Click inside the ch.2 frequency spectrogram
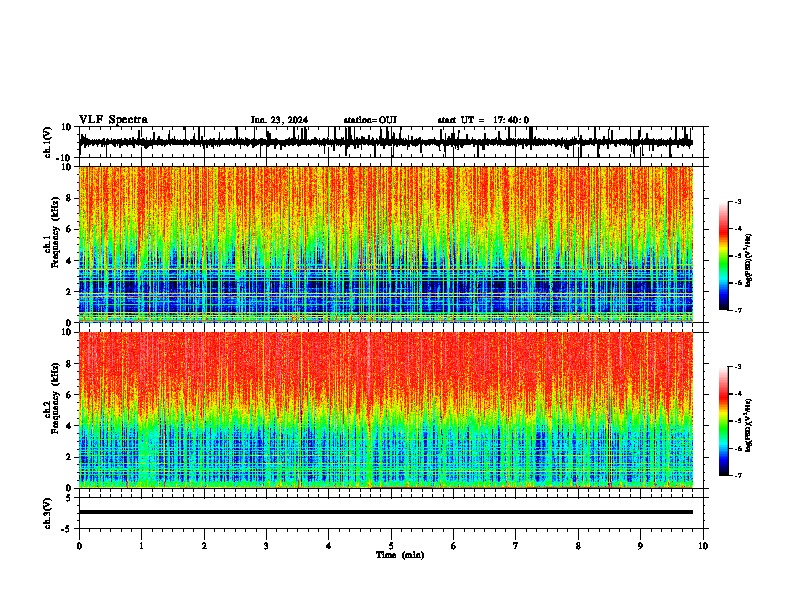Screen dimensions: 792x612 coord(386,410)
